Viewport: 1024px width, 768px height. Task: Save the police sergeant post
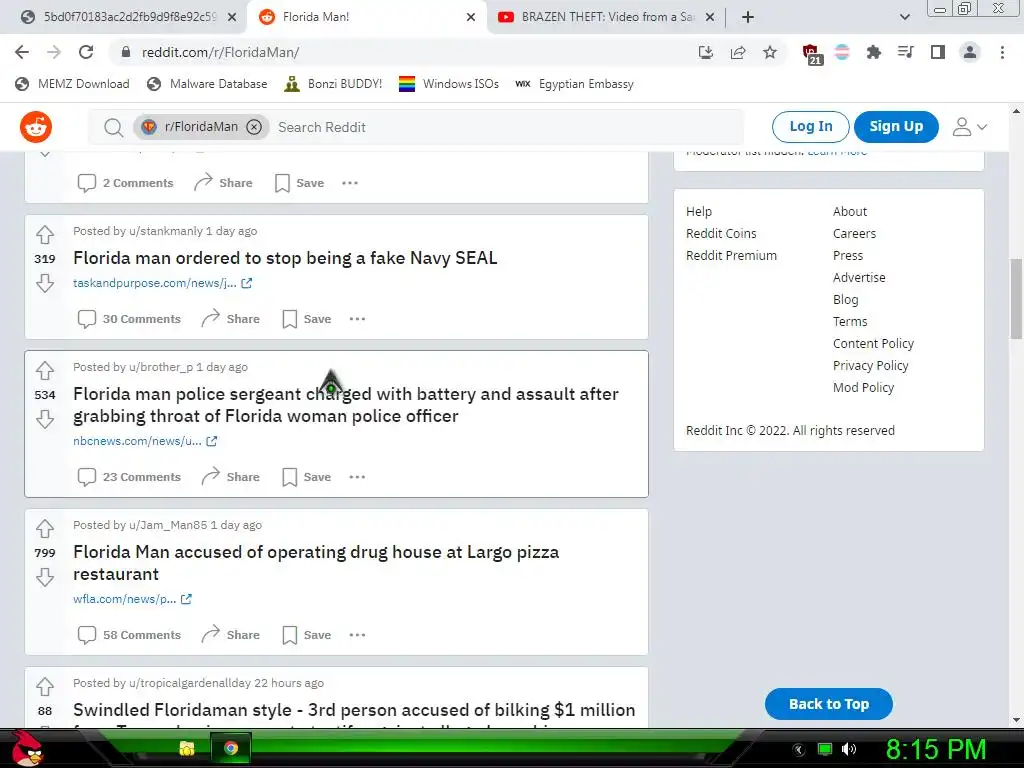[x=307, y=477]
